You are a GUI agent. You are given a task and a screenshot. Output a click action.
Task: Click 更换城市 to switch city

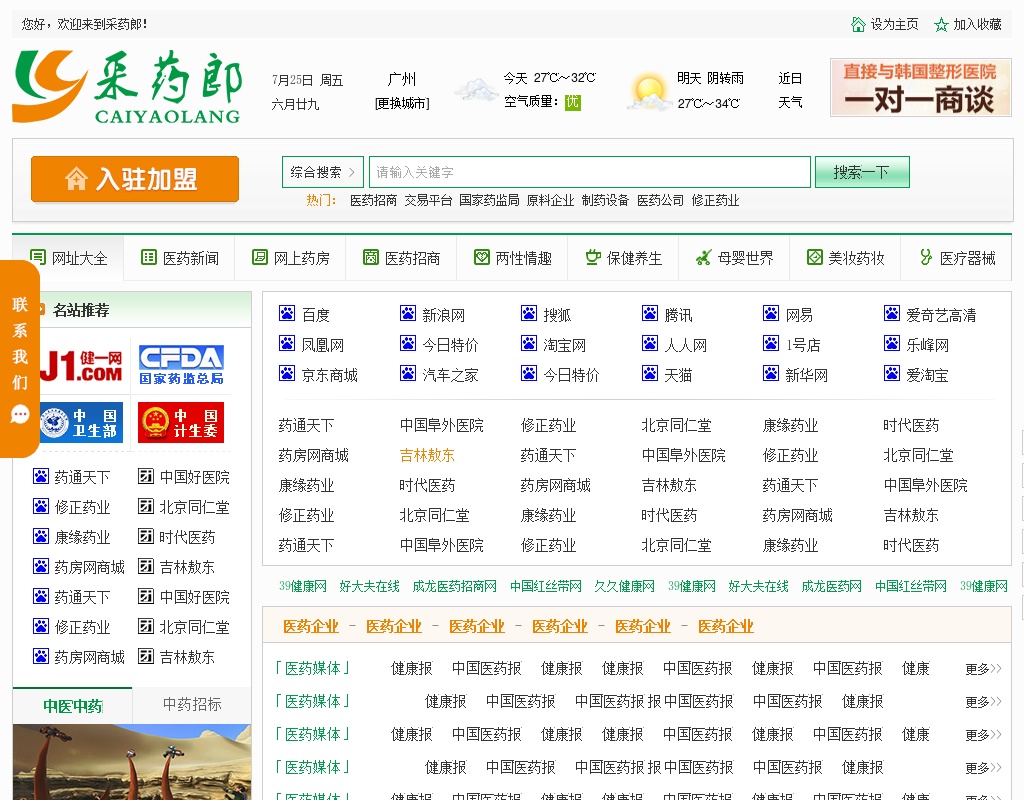[402, 103]
